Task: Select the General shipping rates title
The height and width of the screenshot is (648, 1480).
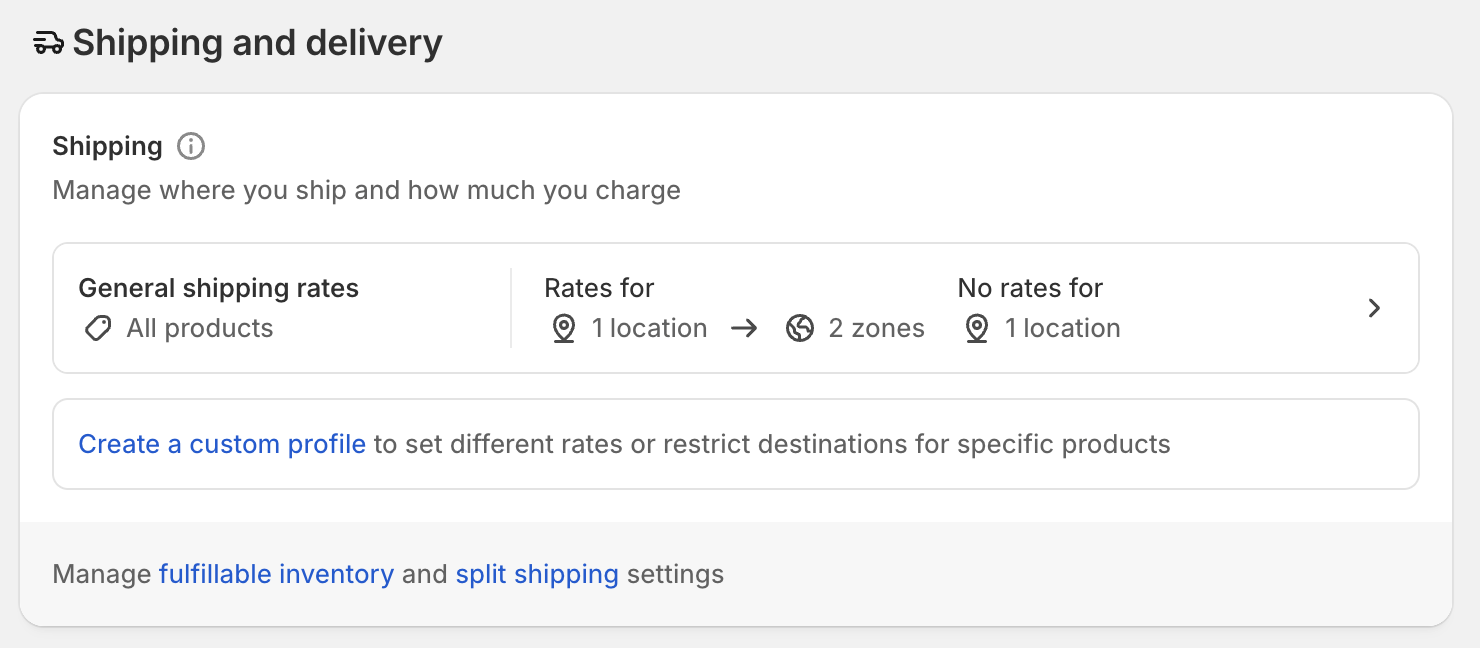Action: [218, 289]
